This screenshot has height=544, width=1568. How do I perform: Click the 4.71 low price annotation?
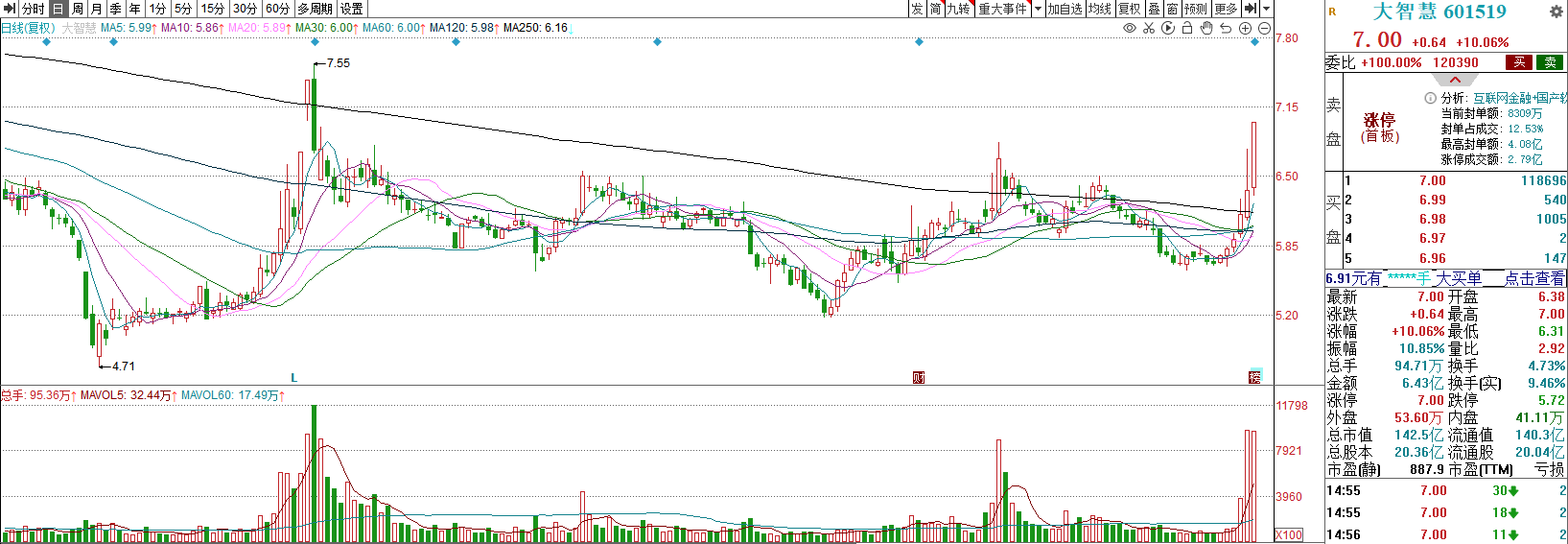123,367
